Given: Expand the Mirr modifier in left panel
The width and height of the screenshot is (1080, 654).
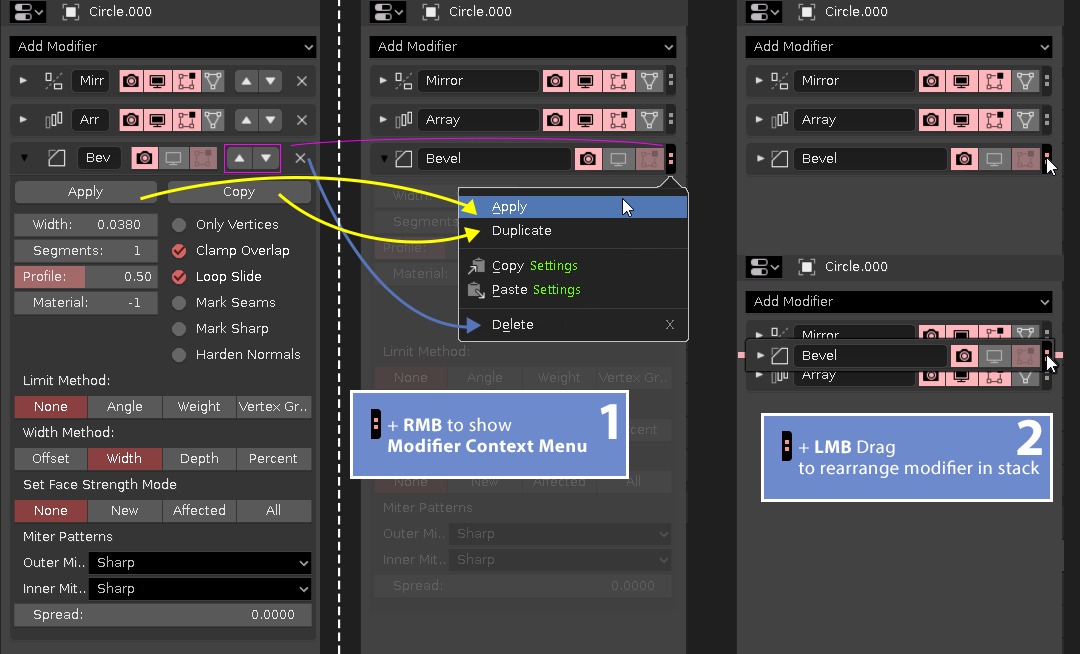Looking at the screenshot, I should [23, 81].
